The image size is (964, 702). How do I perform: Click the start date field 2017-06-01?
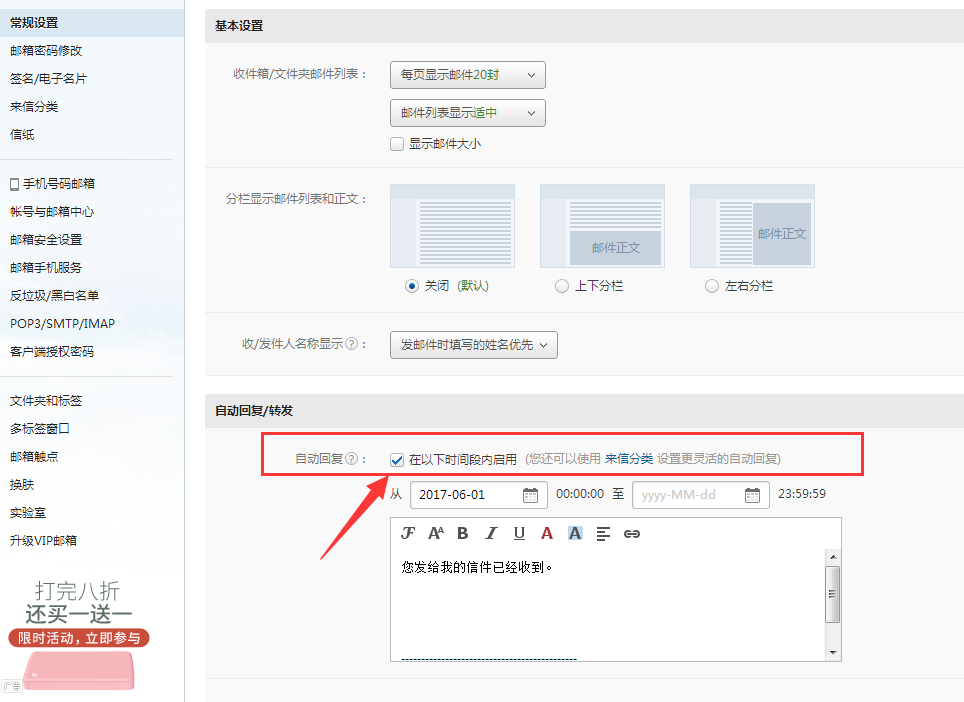(x=479, y=495)
